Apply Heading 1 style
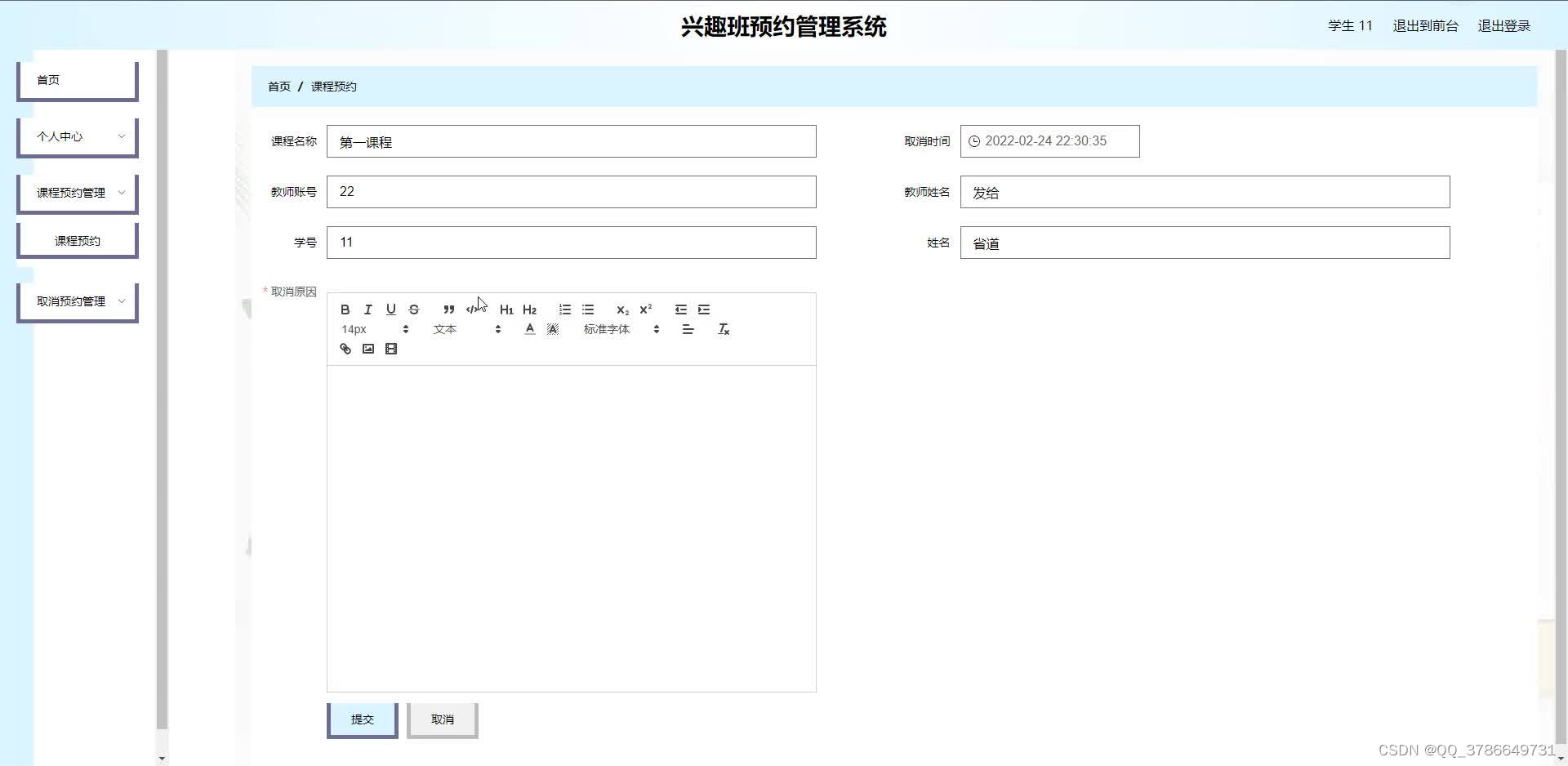Image resolution: width=1568 pixels, height=766 pixels. coord(506,310)
